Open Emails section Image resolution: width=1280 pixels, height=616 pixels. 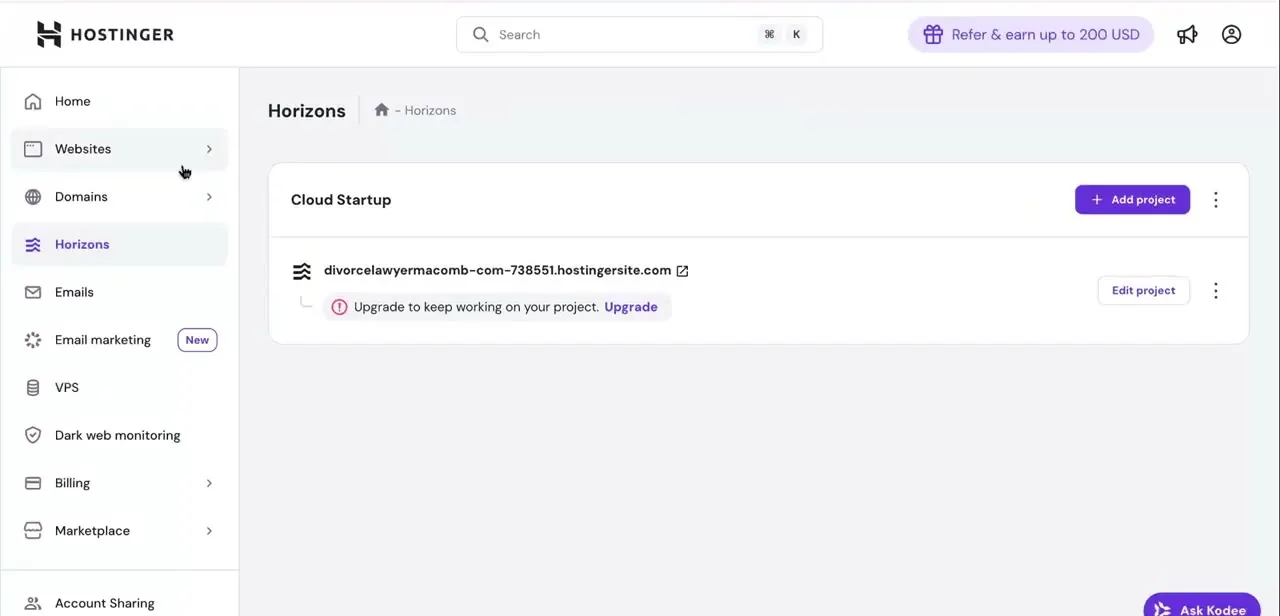pyautogui.click(x=119, y=292)
